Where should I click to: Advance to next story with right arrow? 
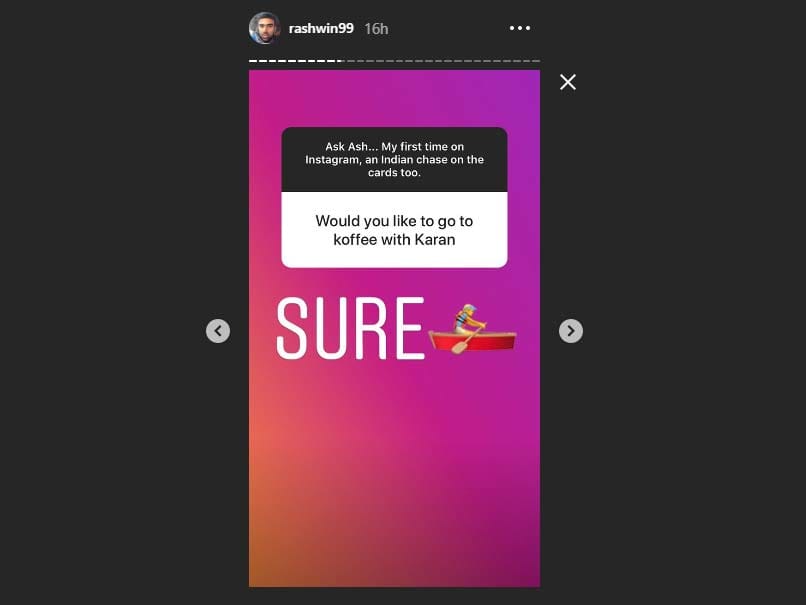(571, 331)
